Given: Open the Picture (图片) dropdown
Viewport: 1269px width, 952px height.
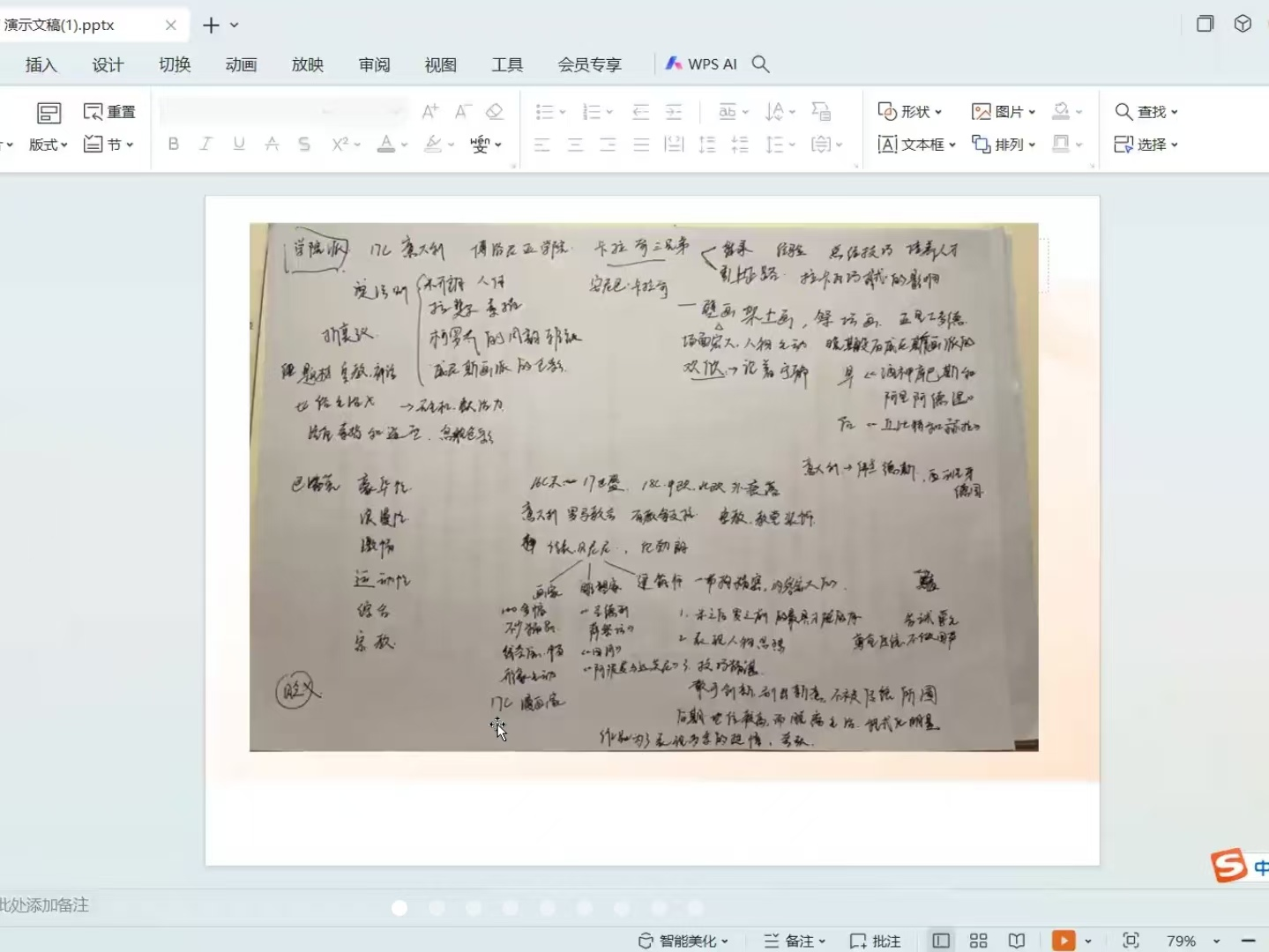Looking at the screenshot, I should tap(1004, 112).
